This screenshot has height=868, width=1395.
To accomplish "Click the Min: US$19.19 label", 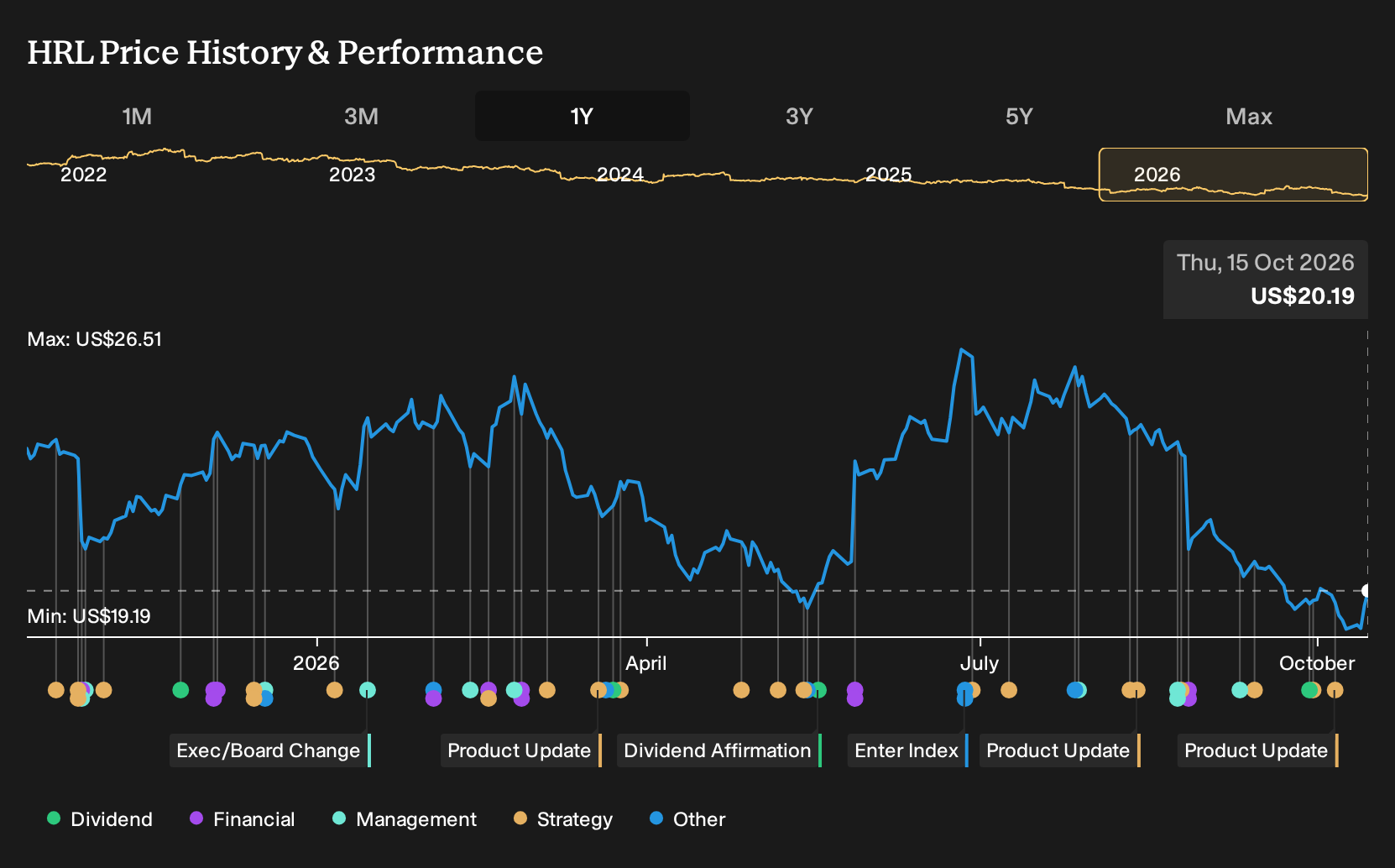I will [x=89, y=616].
